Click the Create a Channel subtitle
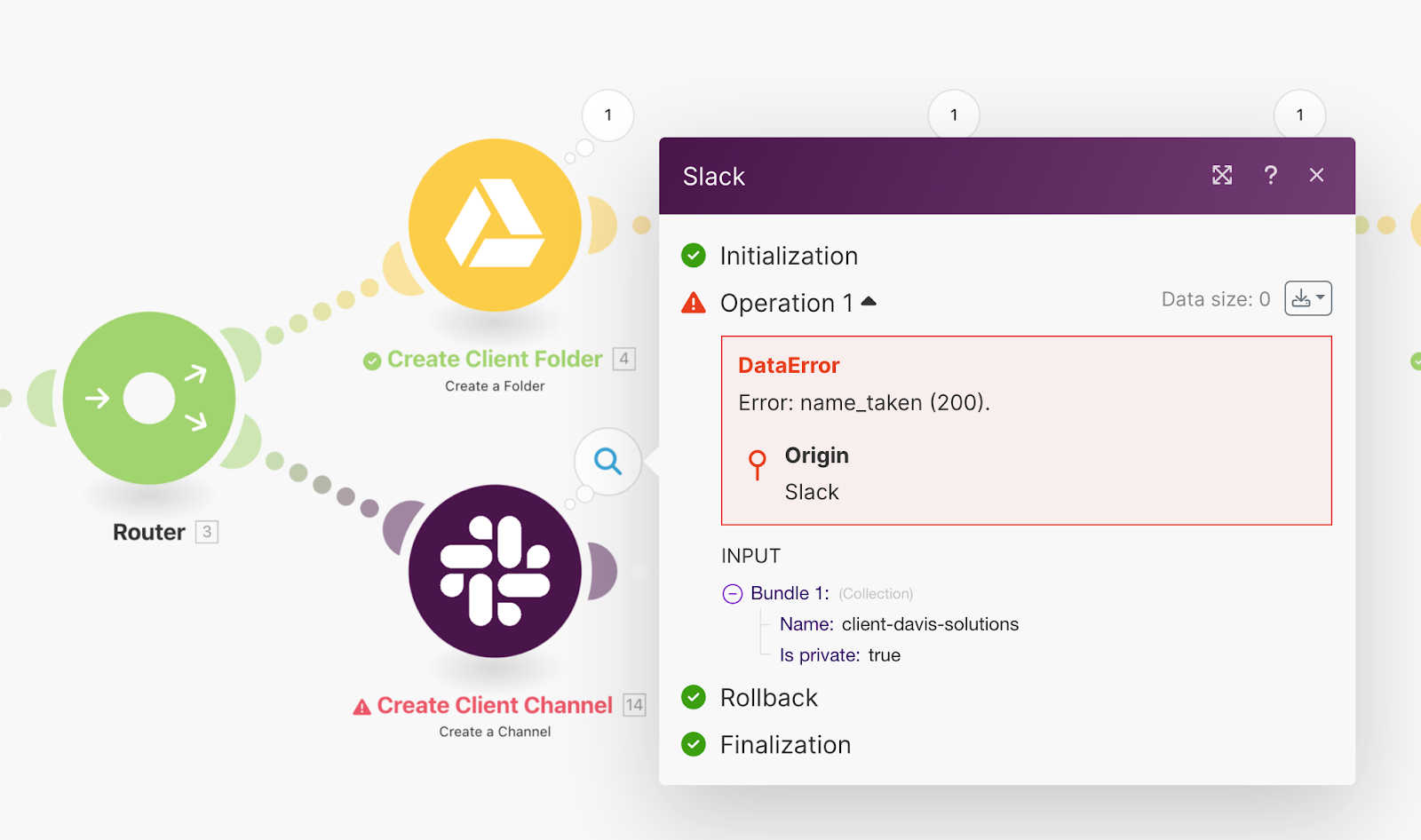Image resolution: width=1421 pixels, height=840 pixels. click(x=495, y=732)
